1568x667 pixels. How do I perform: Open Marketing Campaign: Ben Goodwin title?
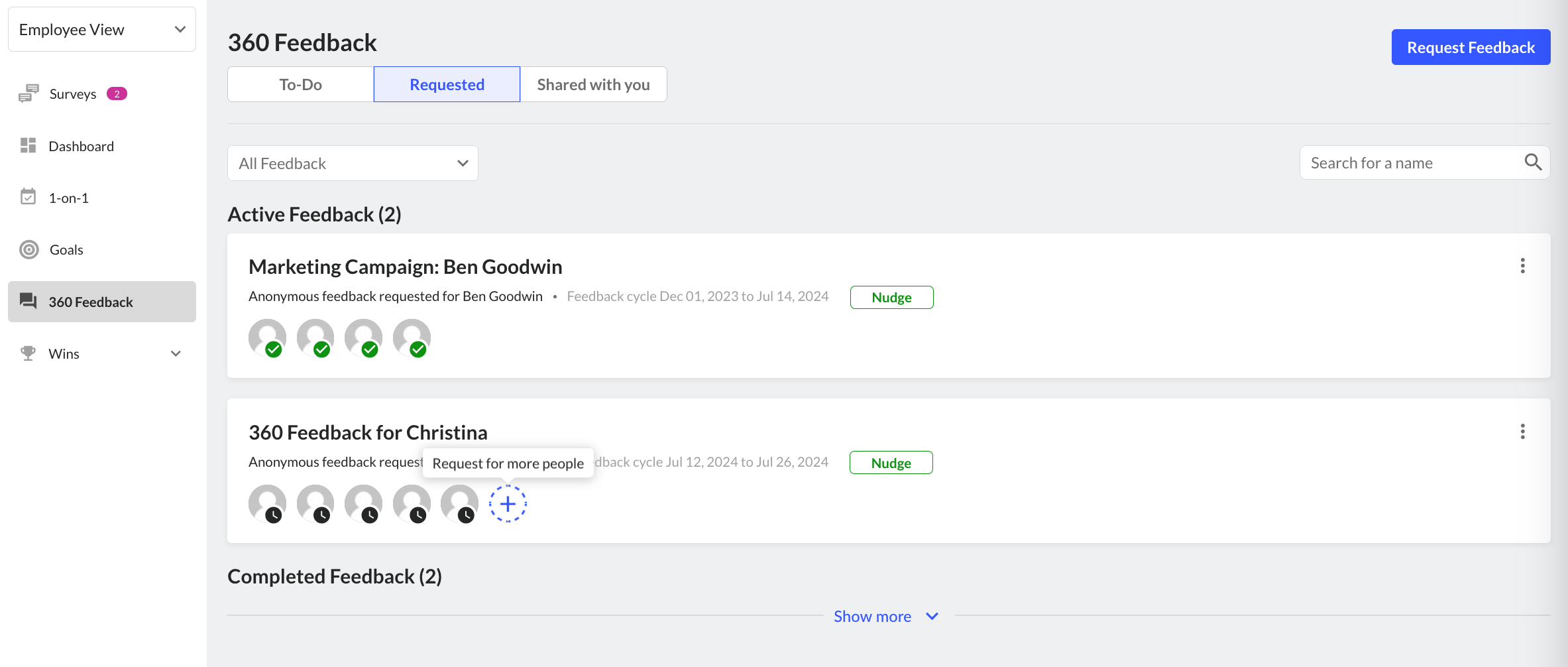point(405,267)
